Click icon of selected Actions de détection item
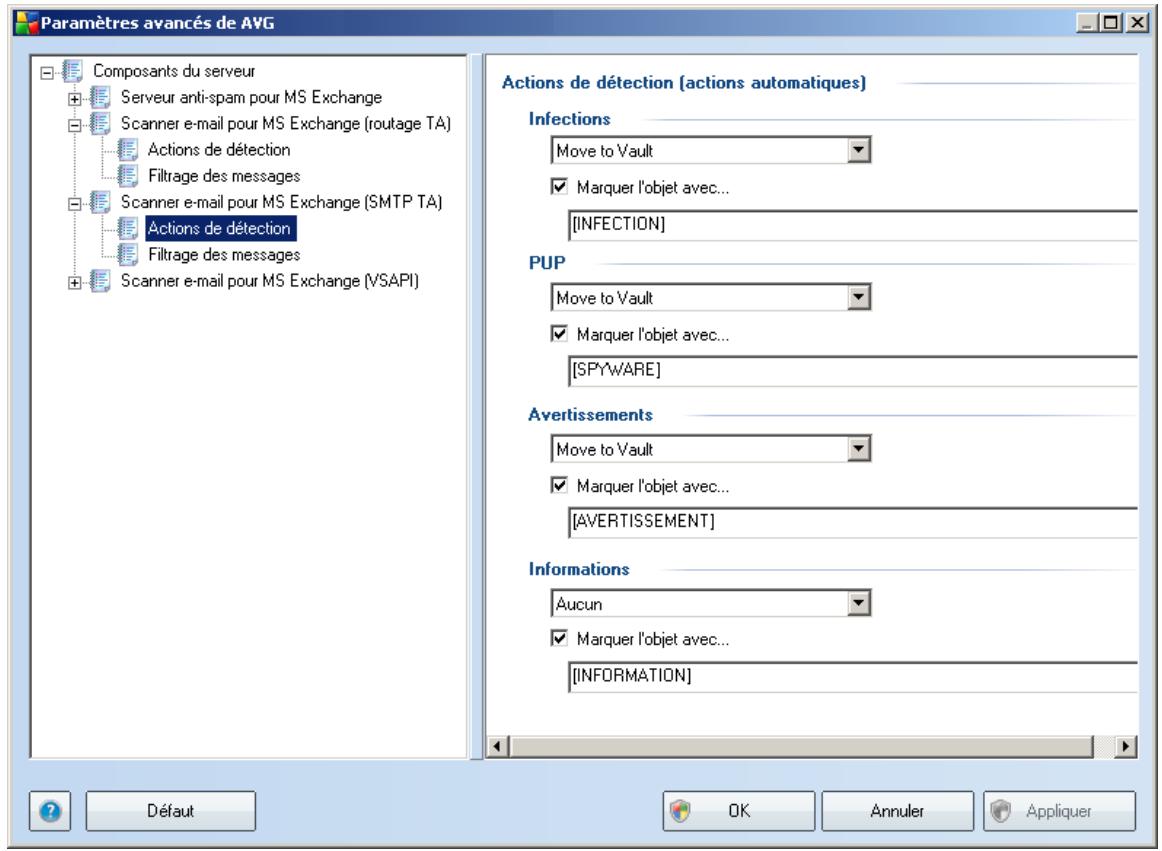The height and width of the screenshot is (851, 1162). pyautogui.click(x=127, y=228)
